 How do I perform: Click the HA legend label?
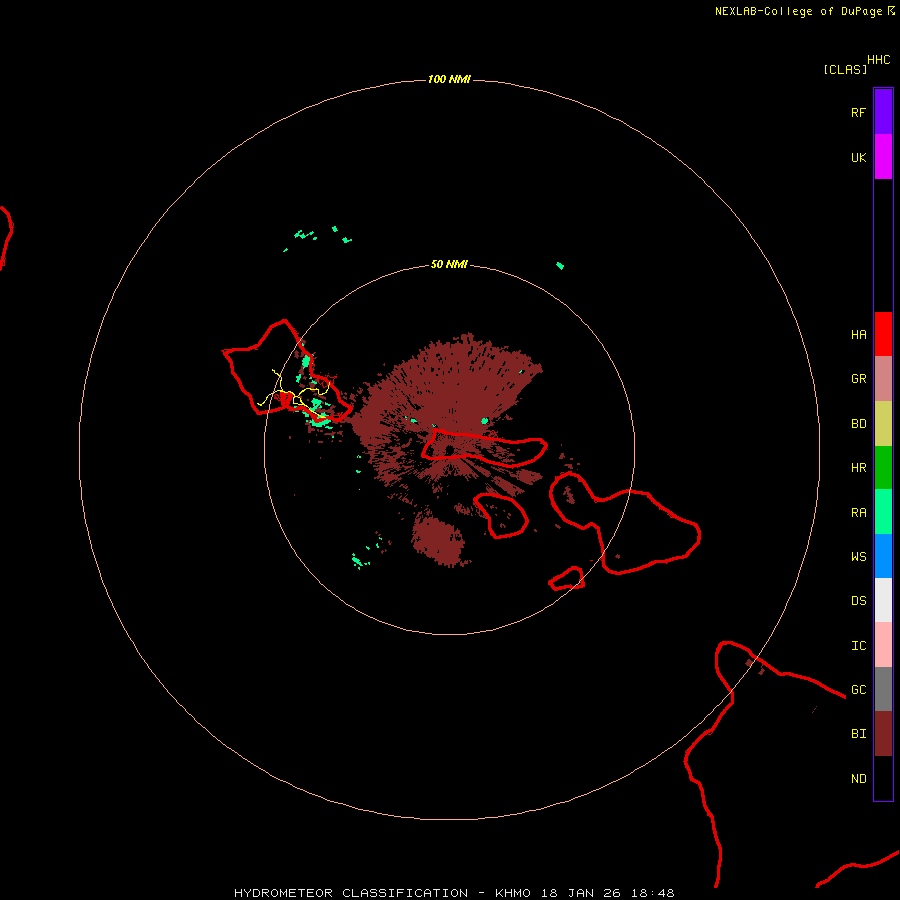pos(858,335)
